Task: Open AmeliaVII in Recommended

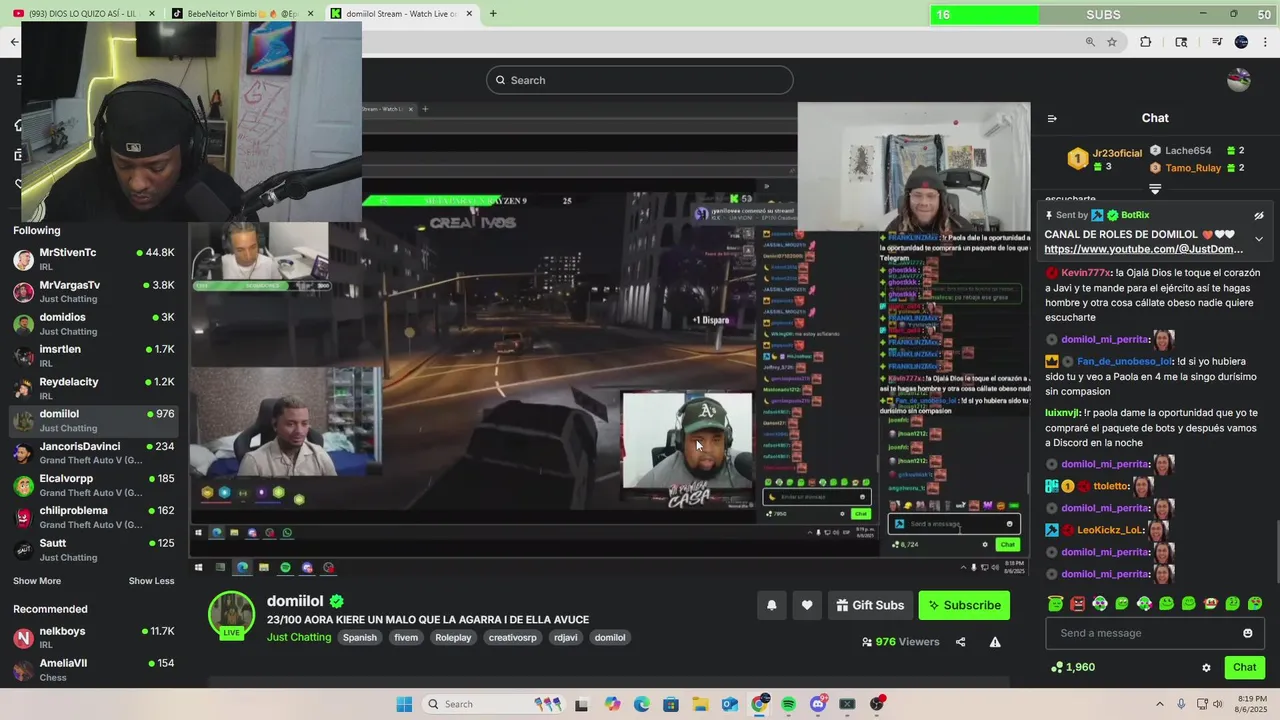Action: click(x=93, y=670)
